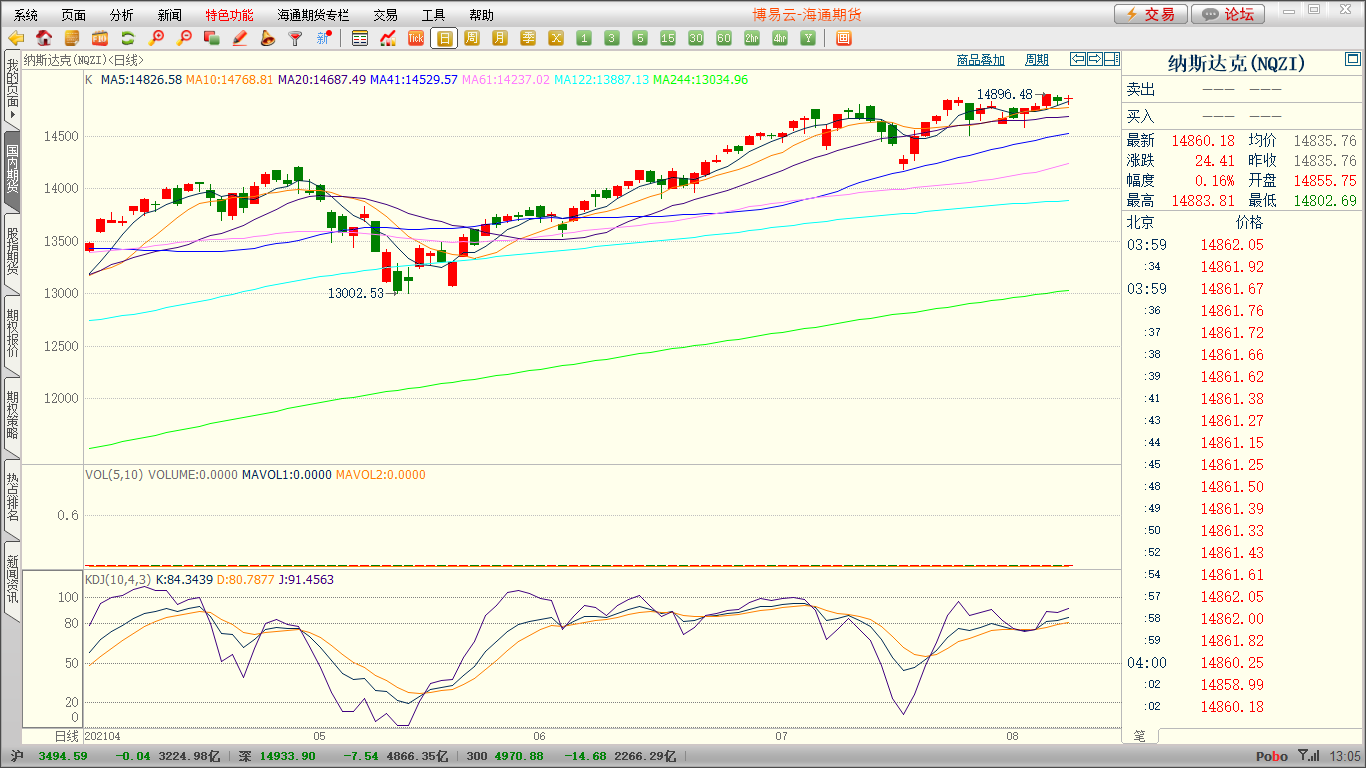Open the 页面 menu
The height and width of the screenshot is (768, 1366).
(74, 15)
